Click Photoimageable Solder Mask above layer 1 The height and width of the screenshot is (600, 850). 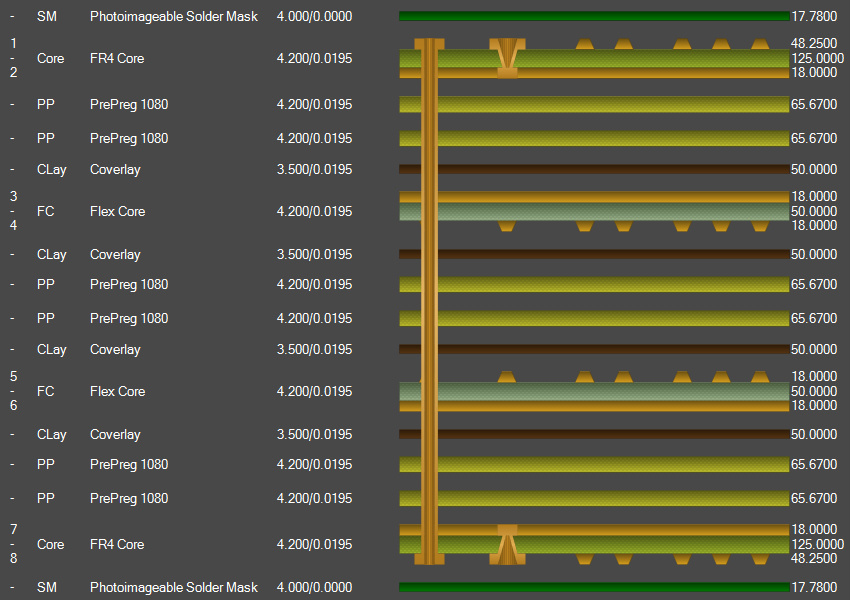(x=173, y=17)
